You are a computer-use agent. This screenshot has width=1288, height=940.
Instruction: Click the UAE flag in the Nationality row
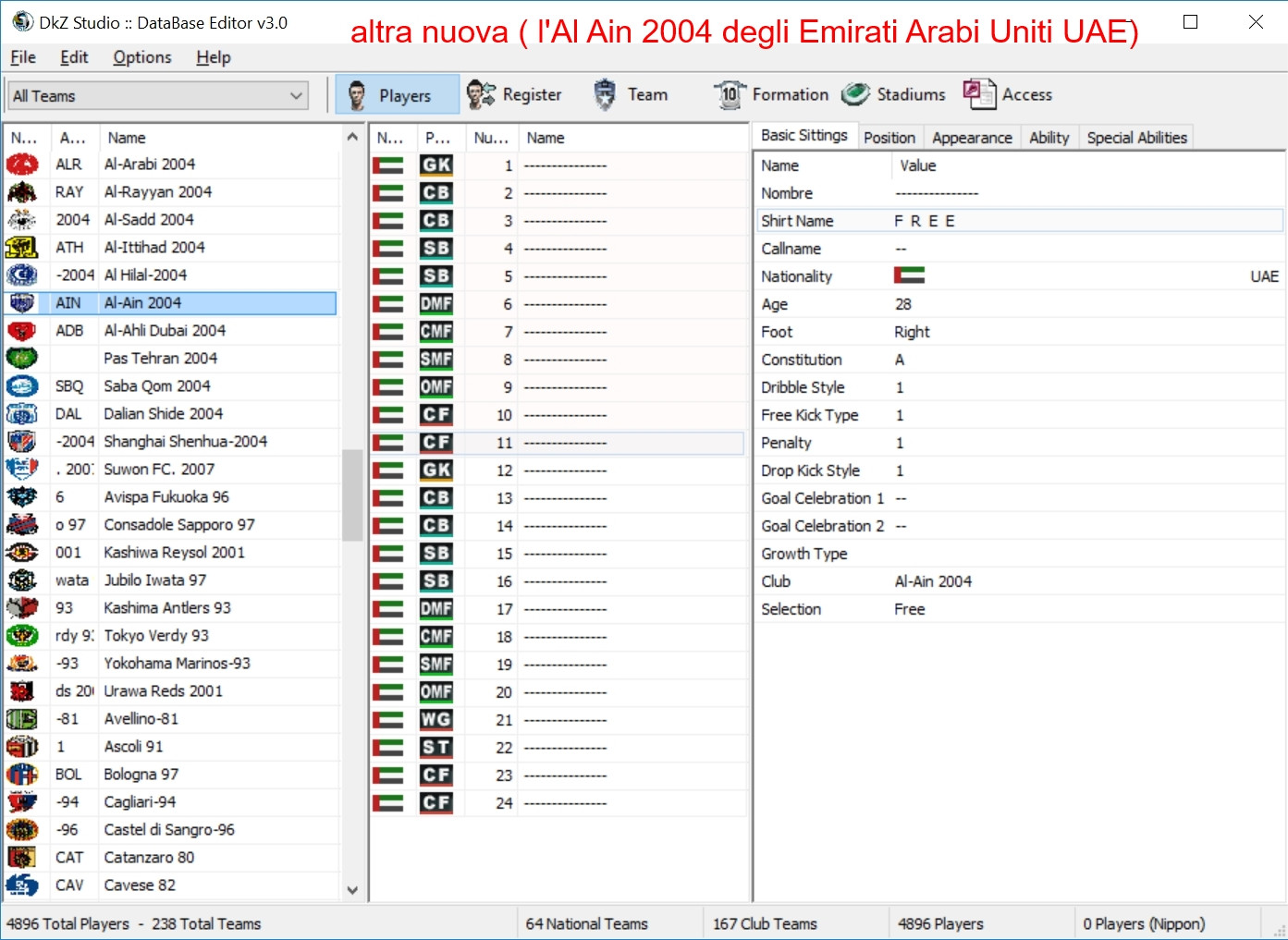[910, 275]
